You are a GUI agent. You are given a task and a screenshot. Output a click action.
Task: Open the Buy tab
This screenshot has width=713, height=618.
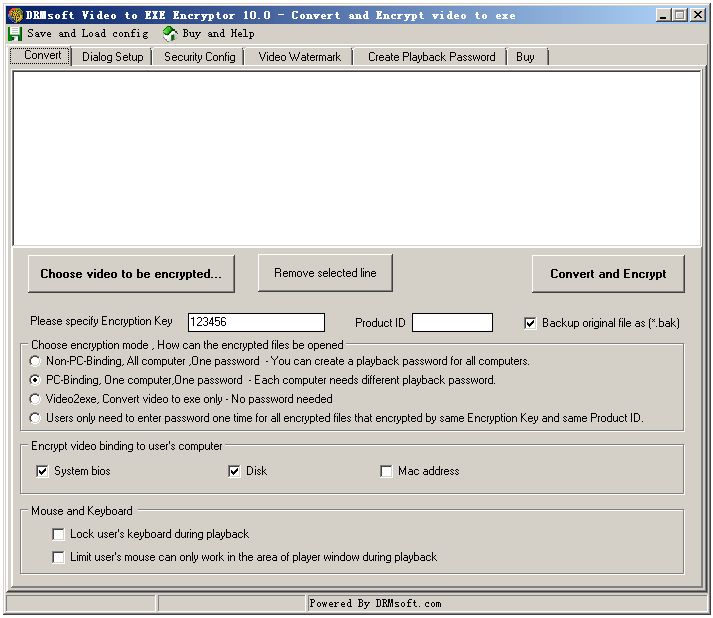(525, 57)
